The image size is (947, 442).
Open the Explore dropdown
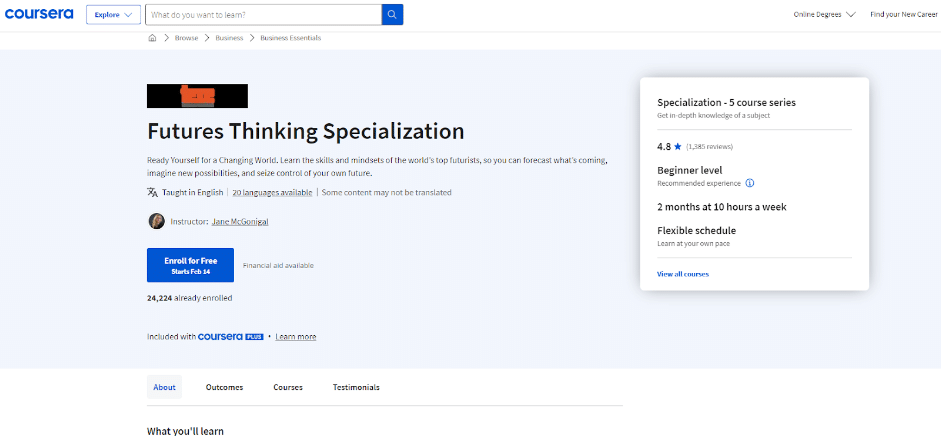114,14
